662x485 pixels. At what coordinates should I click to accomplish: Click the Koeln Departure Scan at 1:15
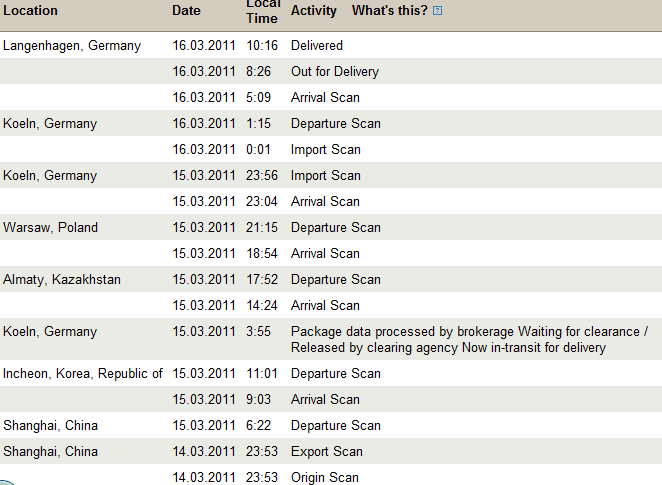click(336, 123)
